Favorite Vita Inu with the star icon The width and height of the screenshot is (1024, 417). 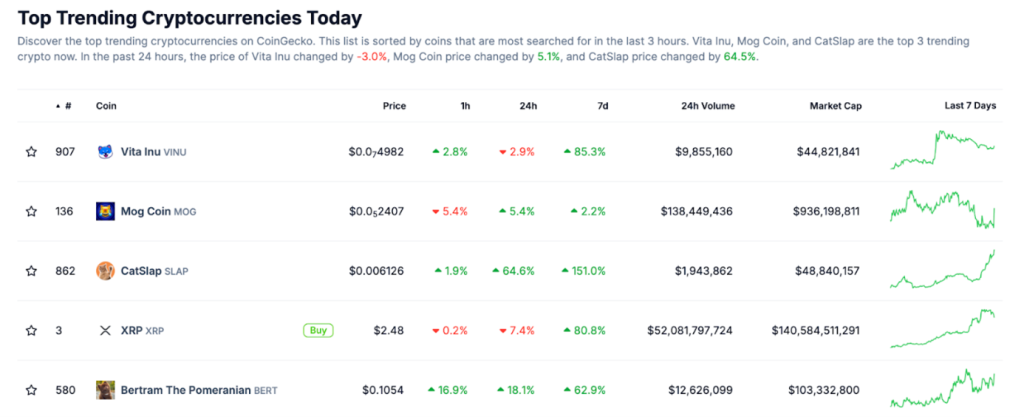coord(31,152)
